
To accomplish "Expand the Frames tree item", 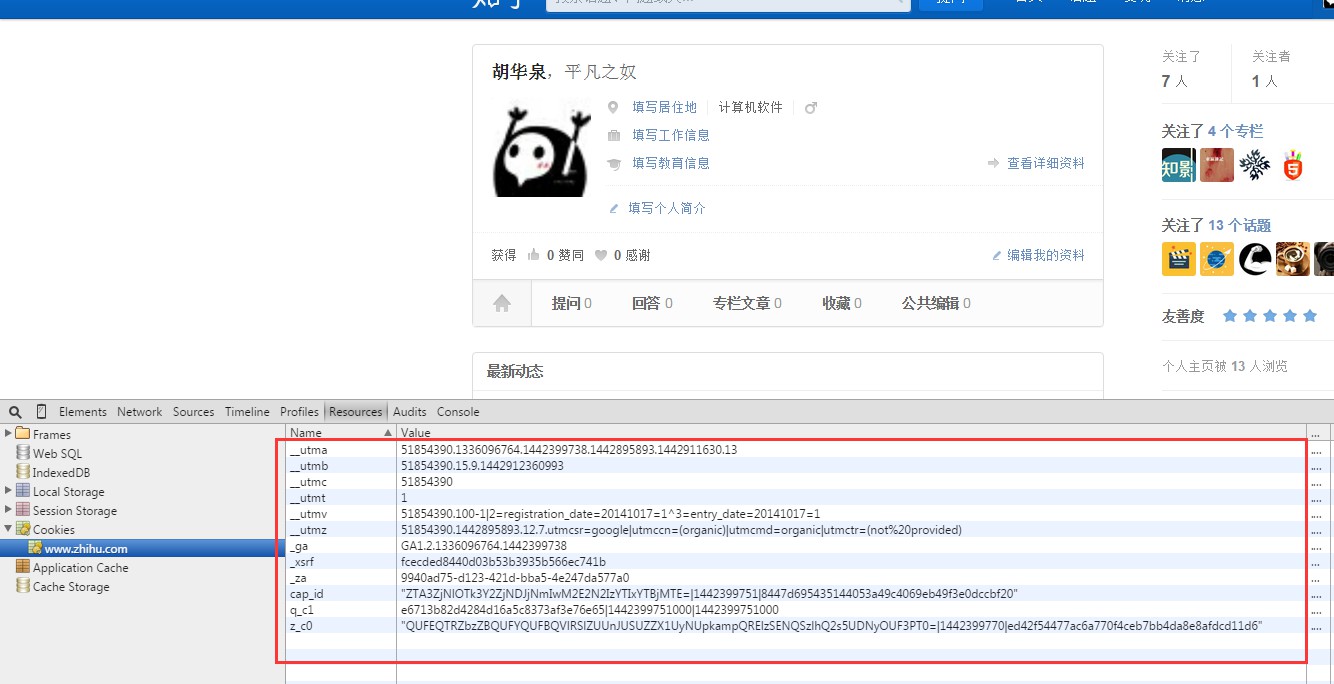I will pos(6,434).
